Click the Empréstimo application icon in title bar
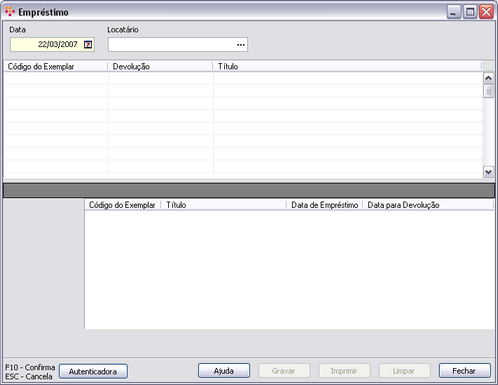498x385 pixels. coord(10,12)
